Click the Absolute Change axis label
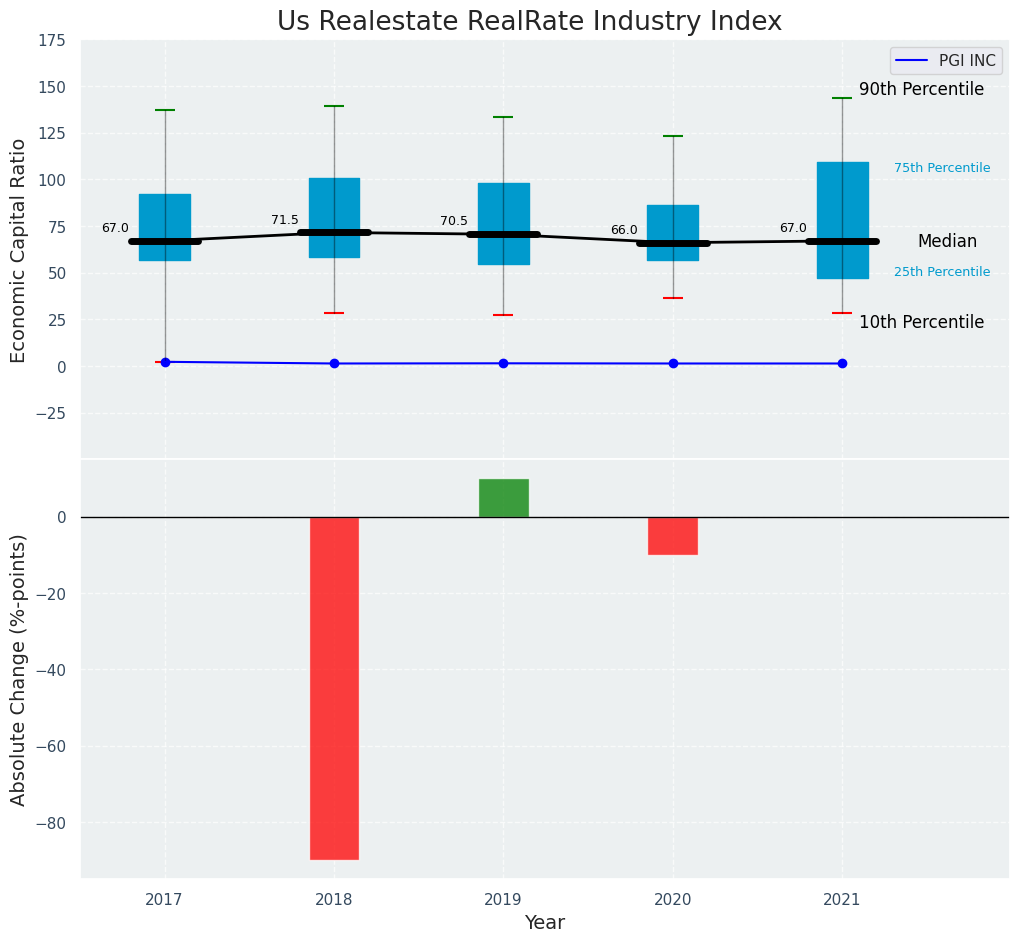This screenshot has height=942, width=1019. pos(19,669)
